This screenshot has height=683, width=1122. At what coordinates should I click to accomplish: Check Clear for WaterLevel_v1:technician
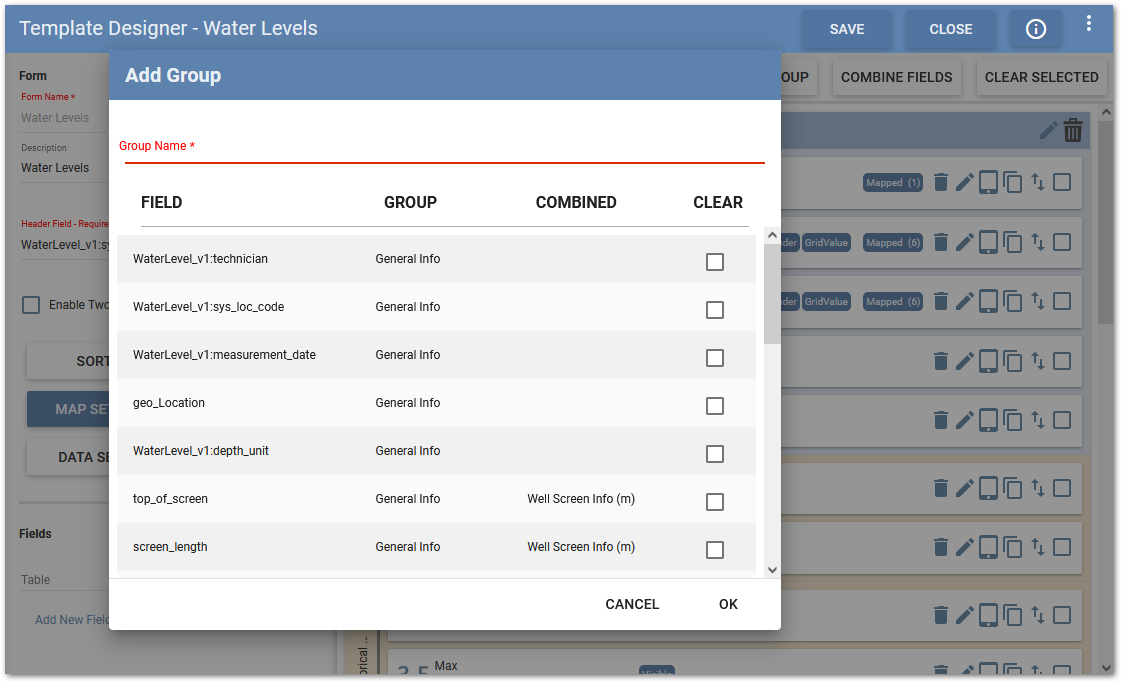tap(715, 262)
